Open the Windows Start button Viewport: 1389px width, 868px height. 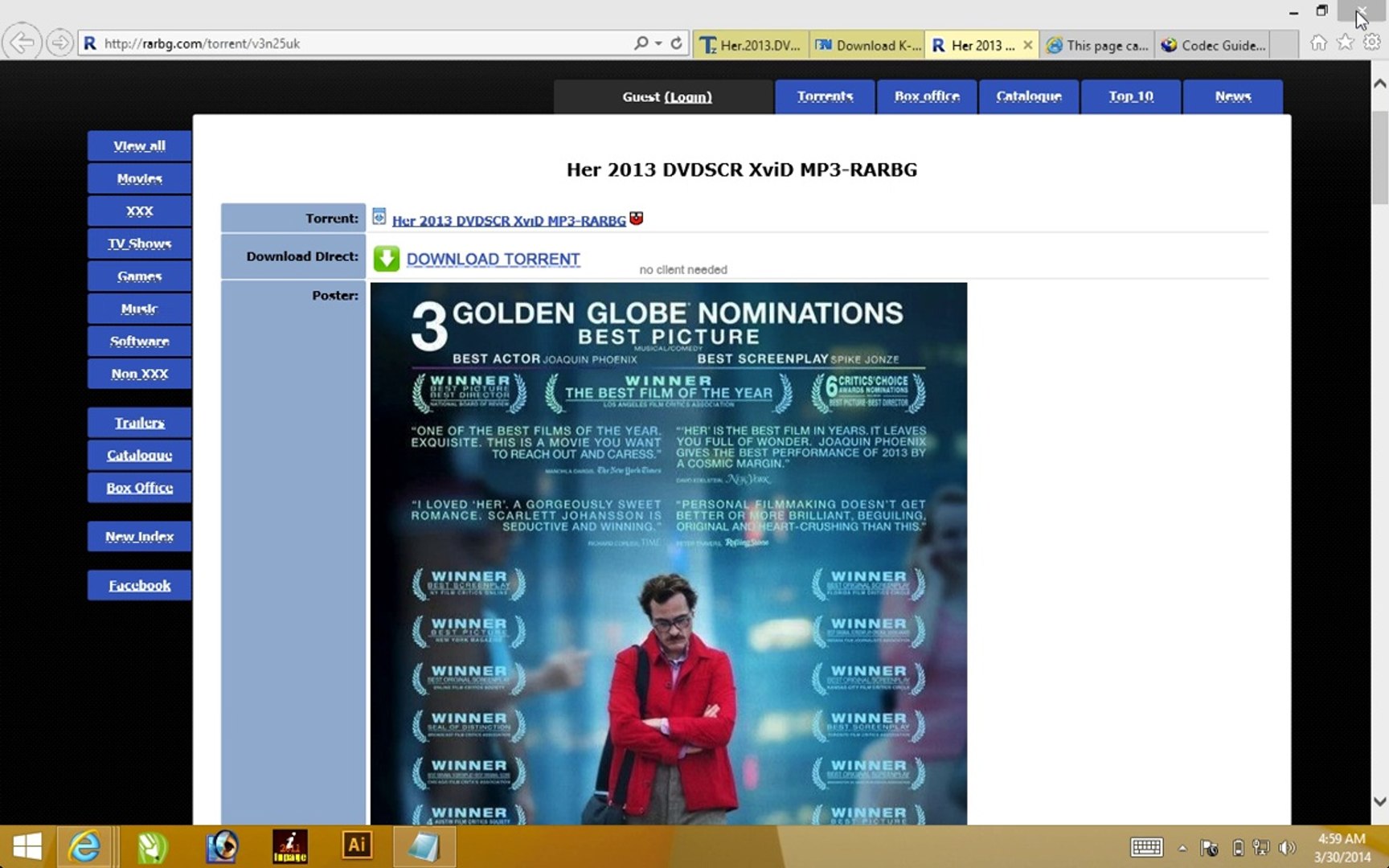(27, 846)
